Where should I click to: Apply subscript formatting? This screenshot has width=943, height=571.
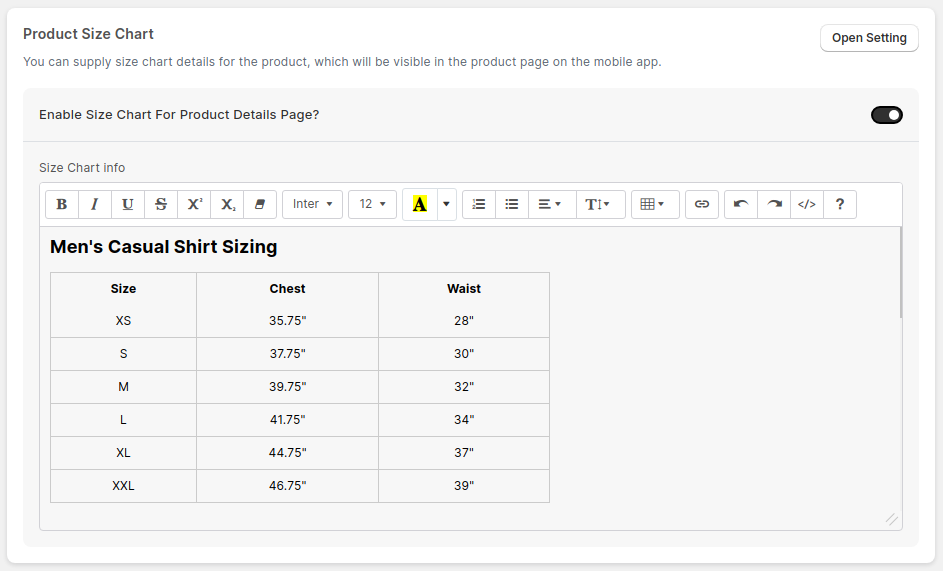pos(227,205)
